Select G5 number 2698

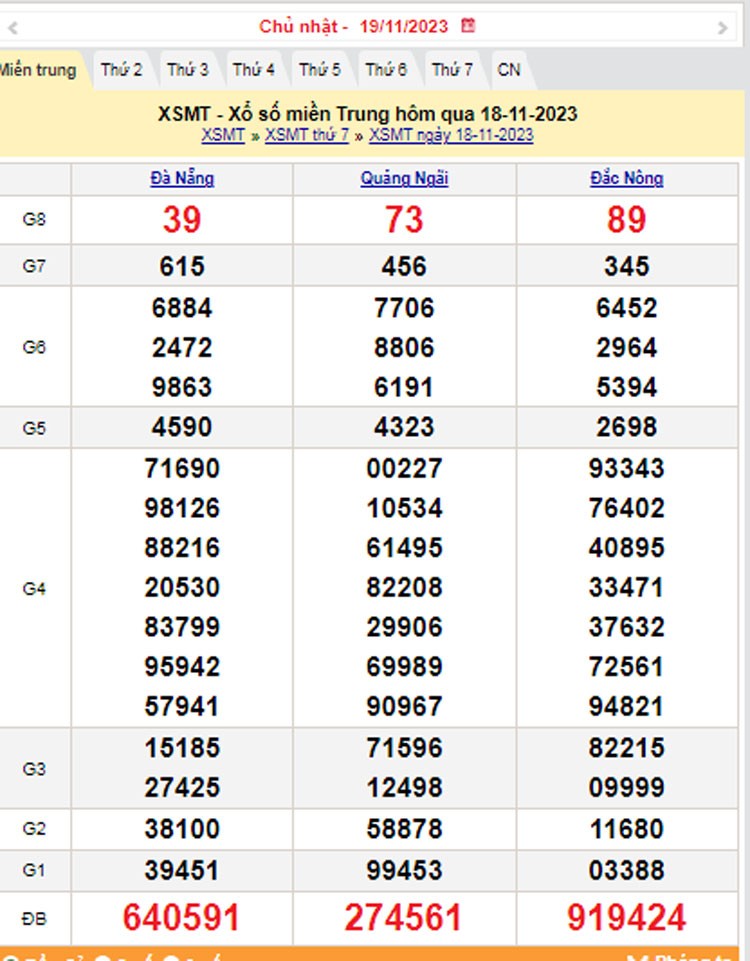(627, 427)
